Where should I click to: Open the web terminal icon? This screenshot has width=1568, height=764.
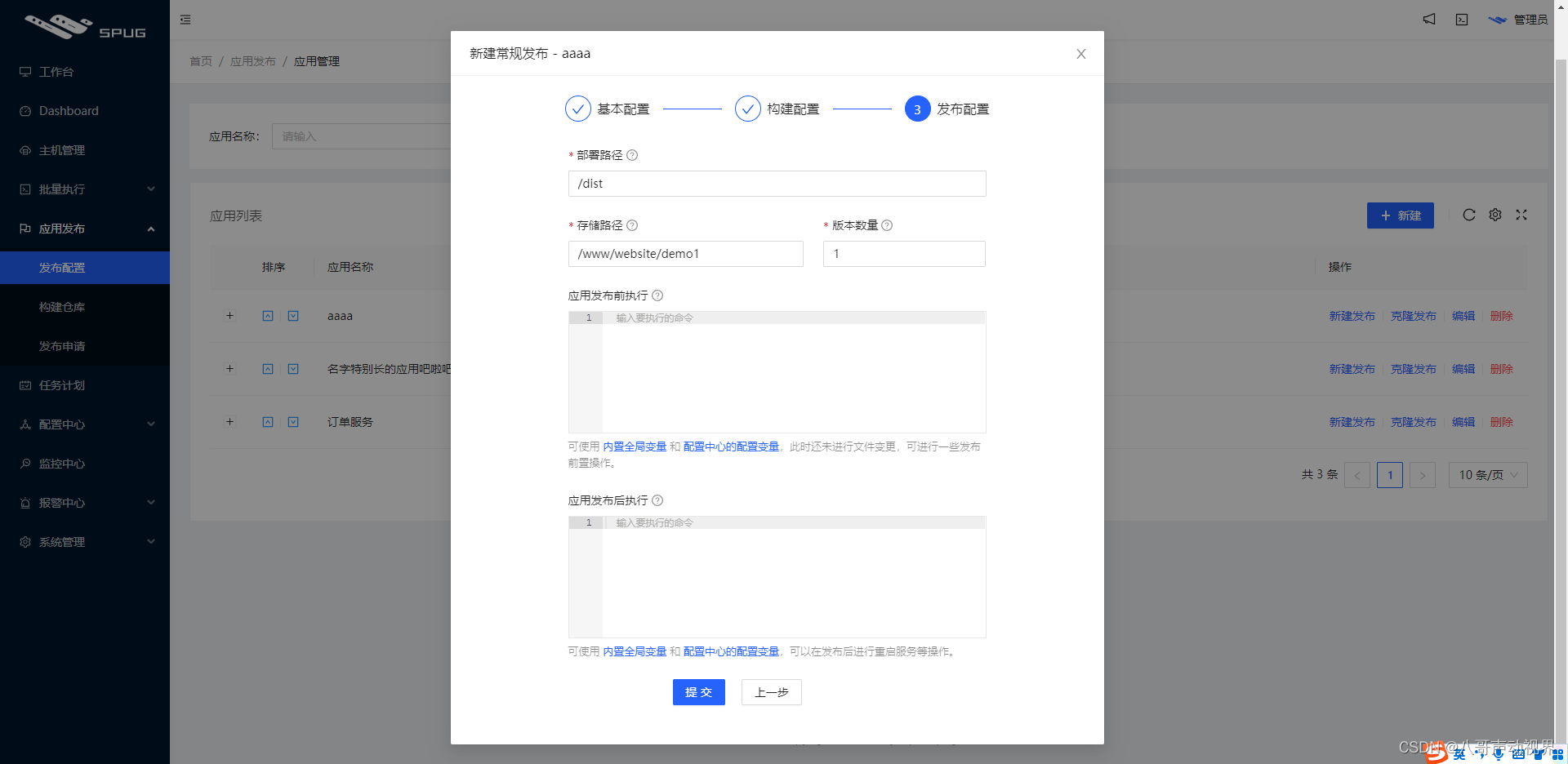[x=1462, y=20]
